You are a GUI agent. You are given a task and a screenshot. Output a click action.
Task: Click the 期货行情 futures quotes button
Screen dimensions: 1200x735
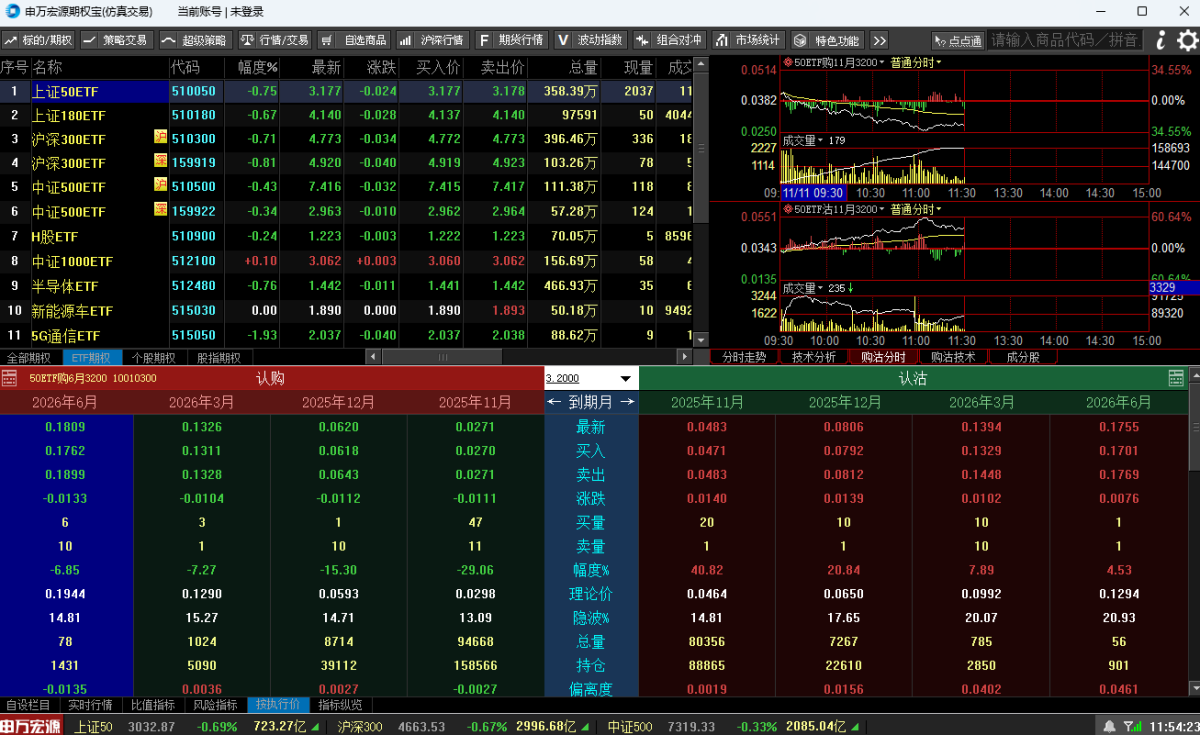point(511,40)
